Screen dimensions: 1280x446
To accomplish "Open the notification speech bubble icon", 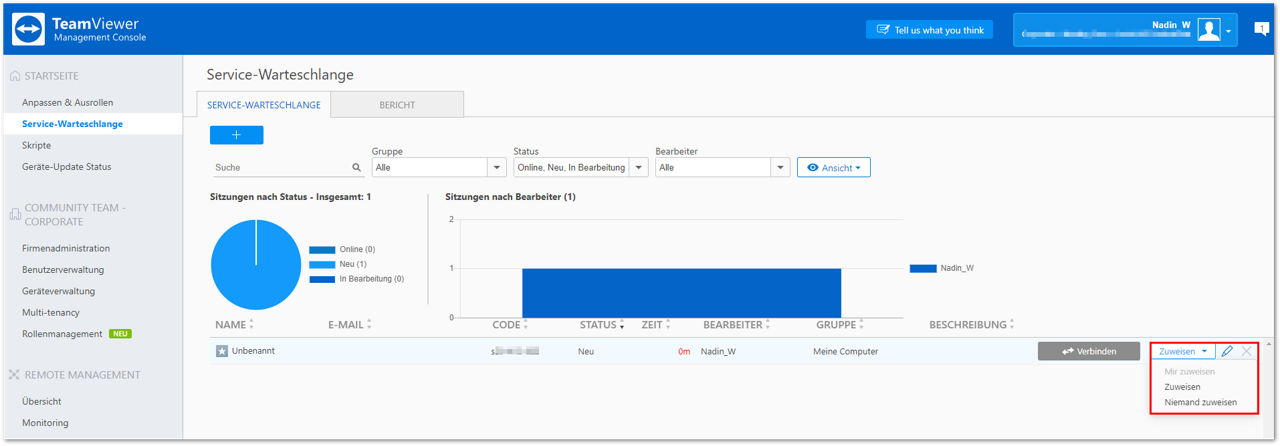I will click(1261, 29).
